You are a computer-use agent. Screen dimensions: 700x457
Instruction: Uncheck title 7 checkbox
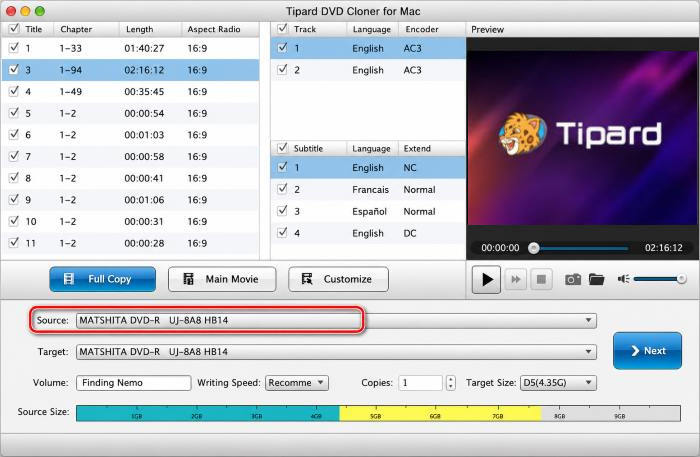point(14,156)
